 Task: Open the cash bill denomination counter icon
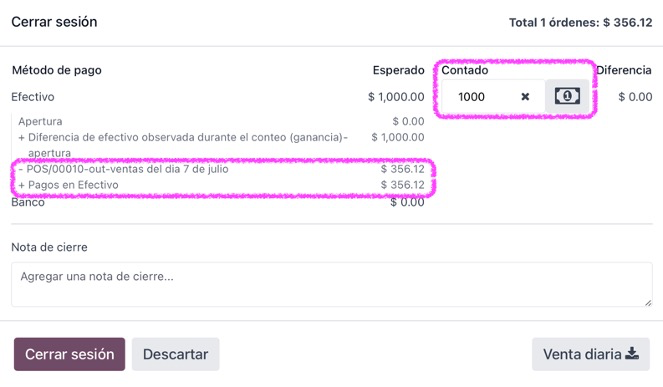point(567,96)
